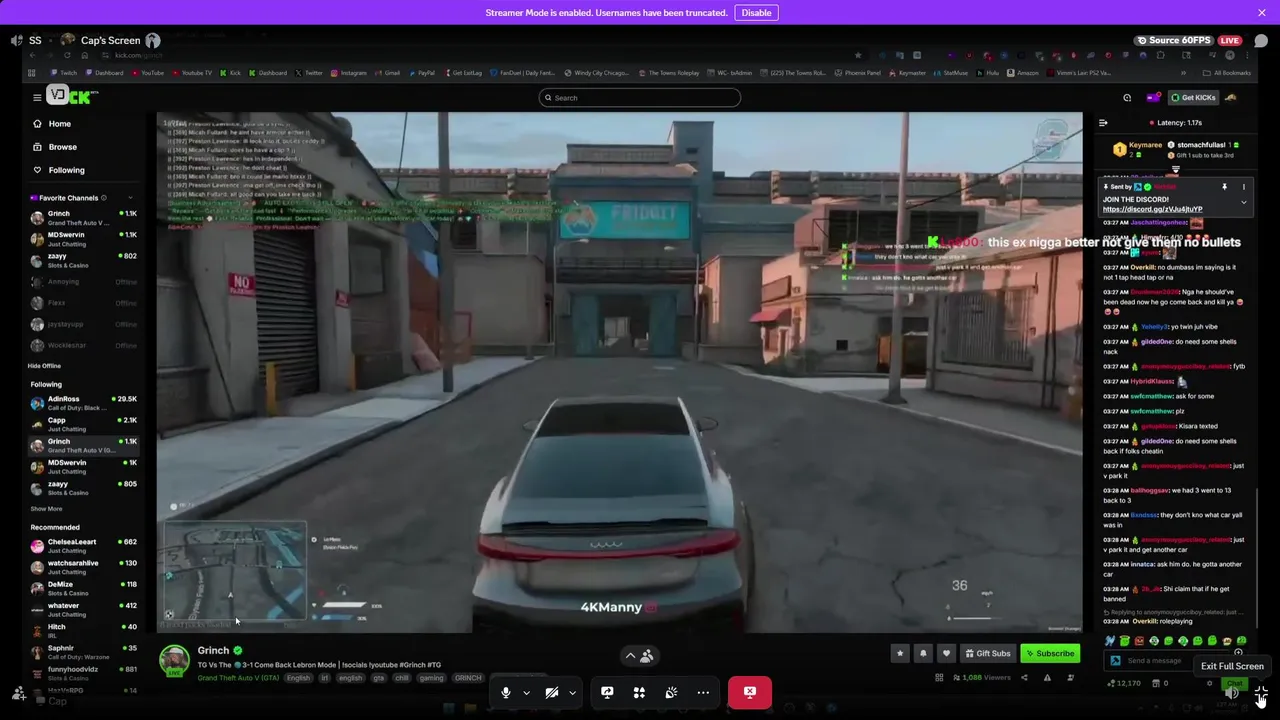Open the Kick hamburger menu
The image size is (1280, 720).
pyautogui.click(x=36, y=97)
